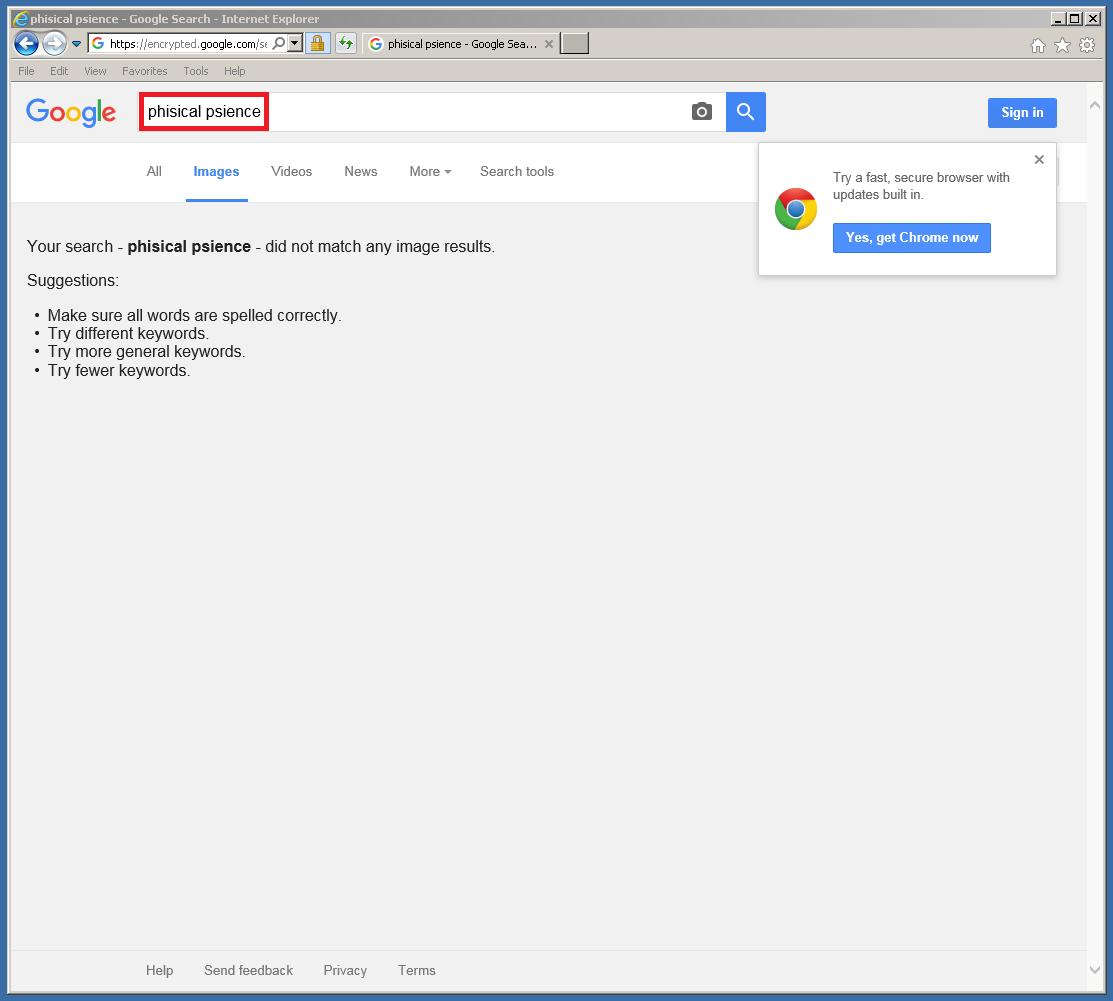Minimize the Internet Explorer window
The height and width of the screenshot is (1001, 1113).
click(x=1058, y=18)
